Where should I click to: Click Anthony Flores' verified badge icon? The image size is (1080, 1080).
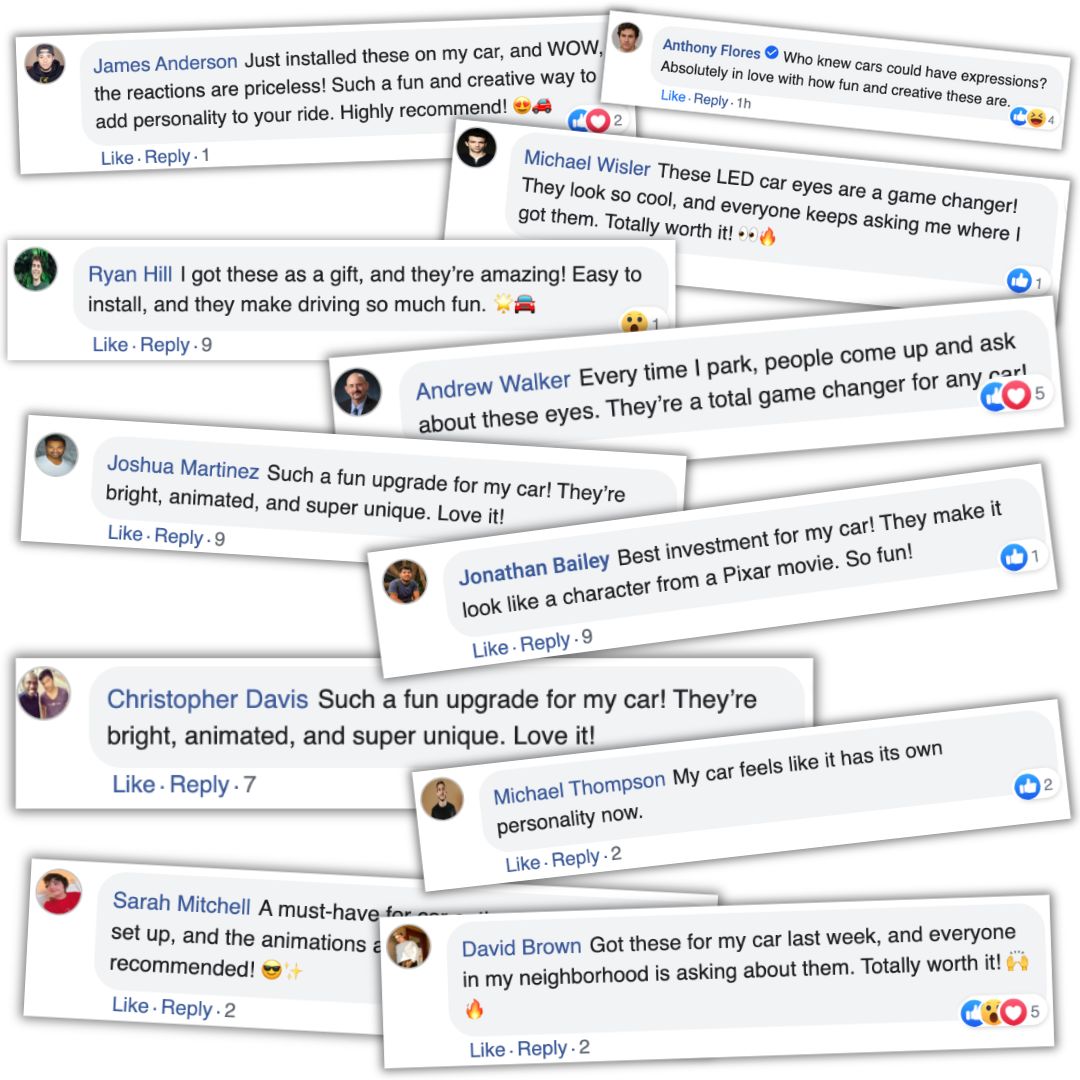[771, 52]
